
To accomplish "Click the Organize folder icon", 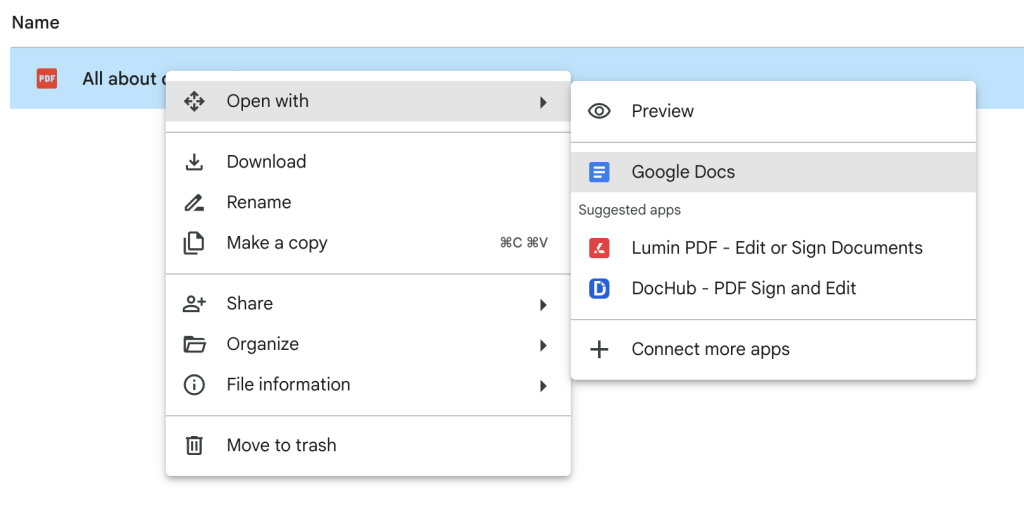I will tap(194, 344).
